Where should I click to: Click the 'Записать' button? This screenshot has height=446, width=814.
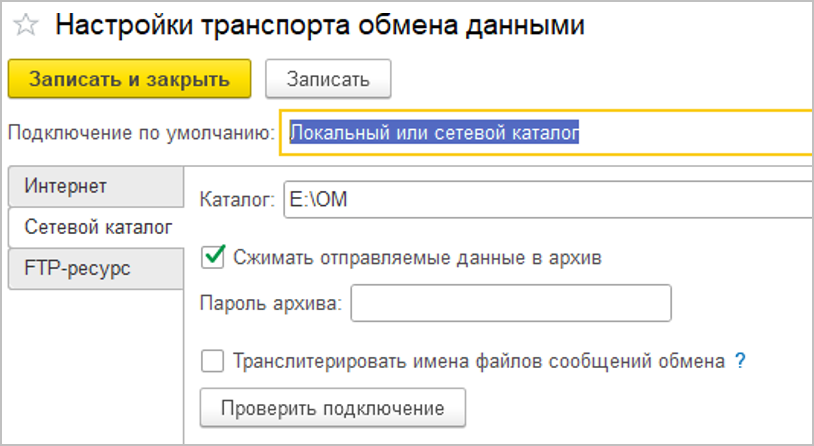pyautogui.click(x=327, y=79)
